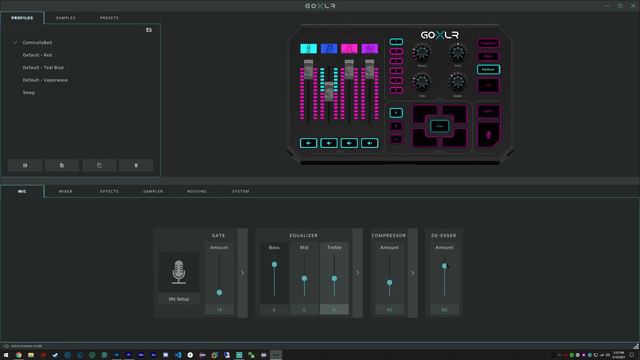Click the Equalizer Treble slider handle
This screenshot has width=640, height=360.
point(334,278)
